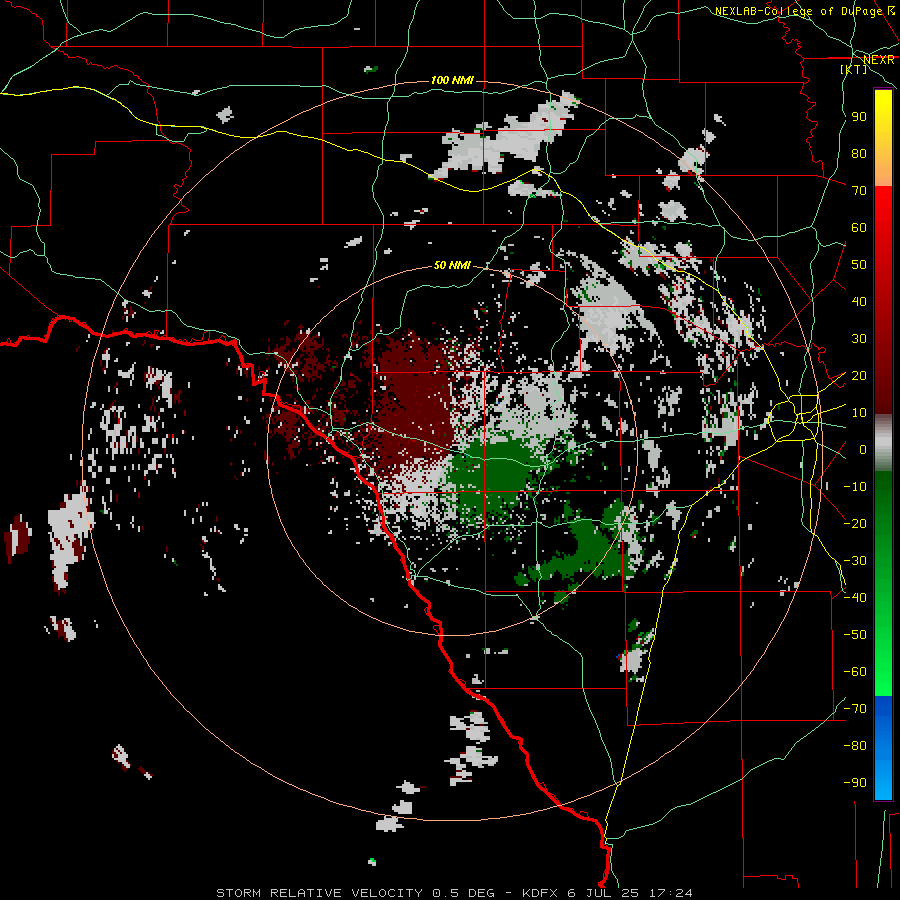Select the "30" value on velocity scale

(859, 339)
